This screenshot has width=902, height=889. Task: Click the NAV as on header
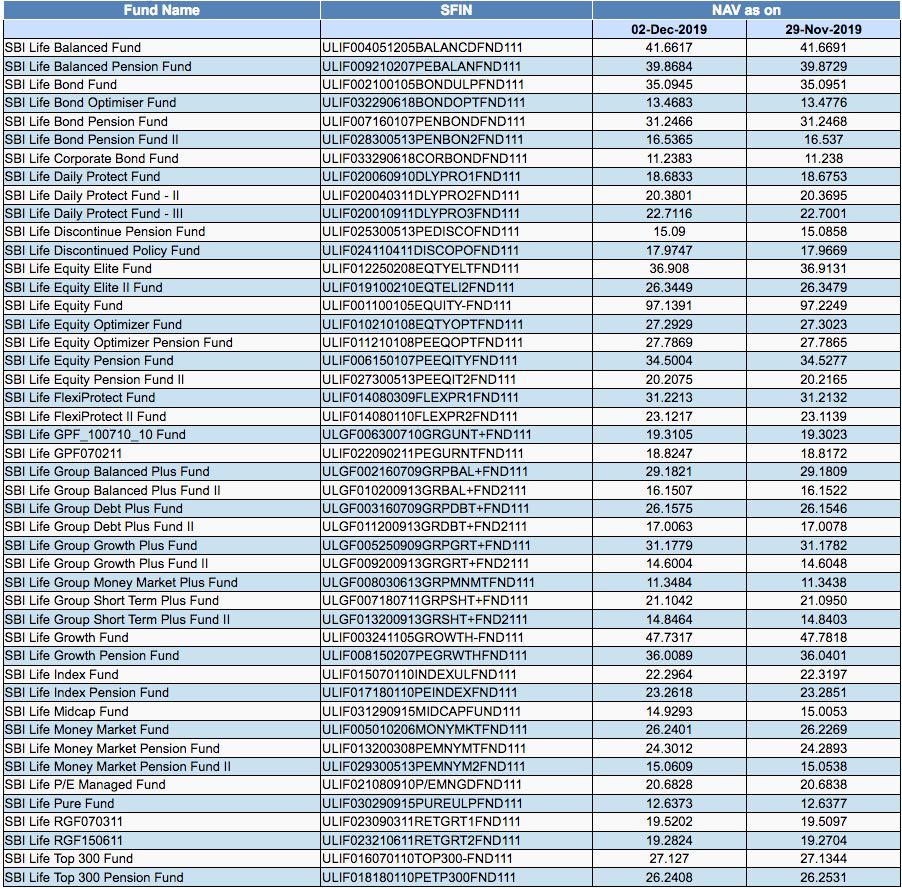click(x=746, y=10)
